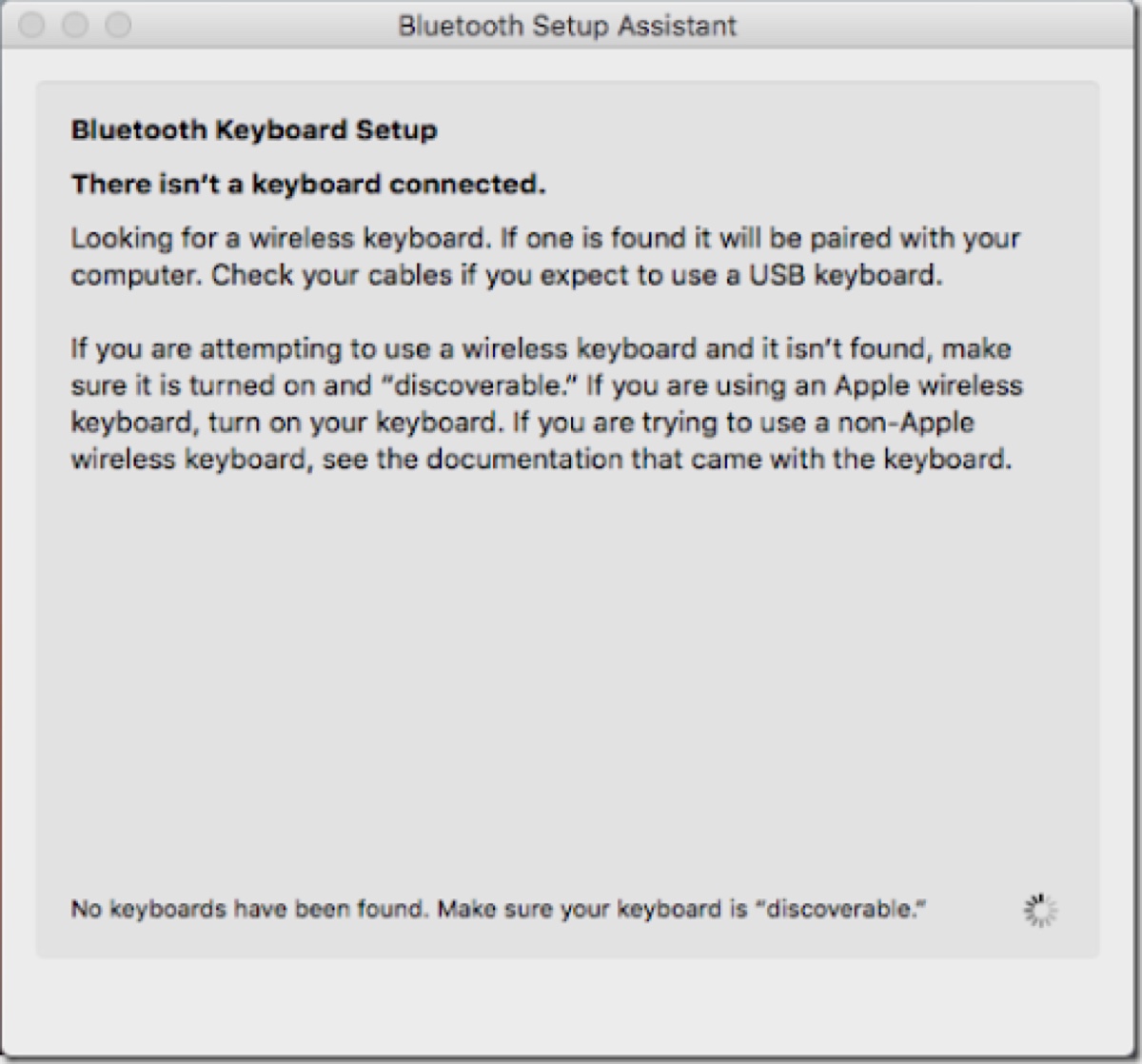1142x1064 pixels.
Task: Click the line starting "If you are attempting"
Action: click(541, 348)
